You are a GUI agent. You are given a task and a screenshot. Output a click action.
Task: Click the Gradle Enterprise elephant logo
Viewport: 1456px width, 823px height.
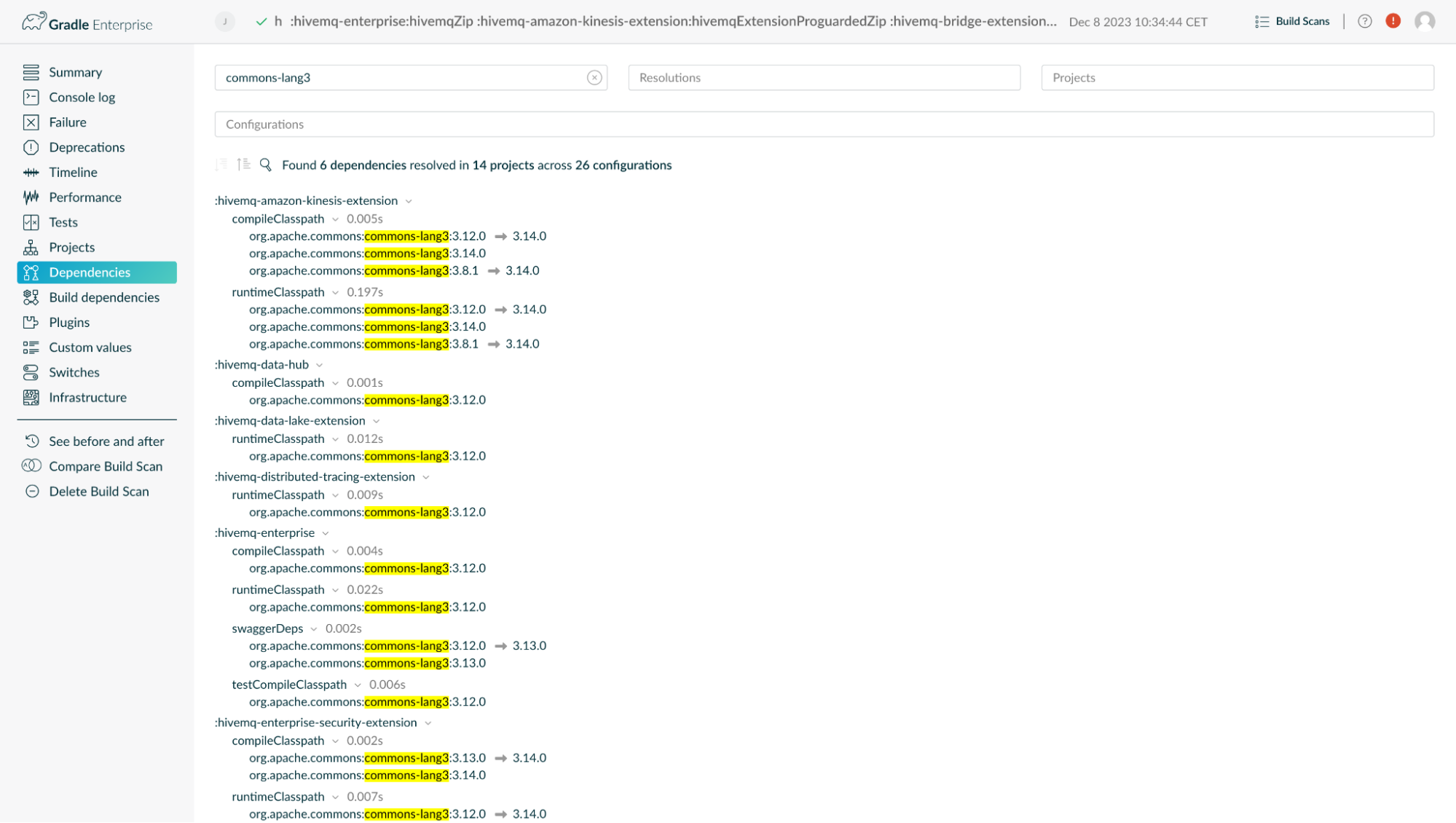point(34,22)
